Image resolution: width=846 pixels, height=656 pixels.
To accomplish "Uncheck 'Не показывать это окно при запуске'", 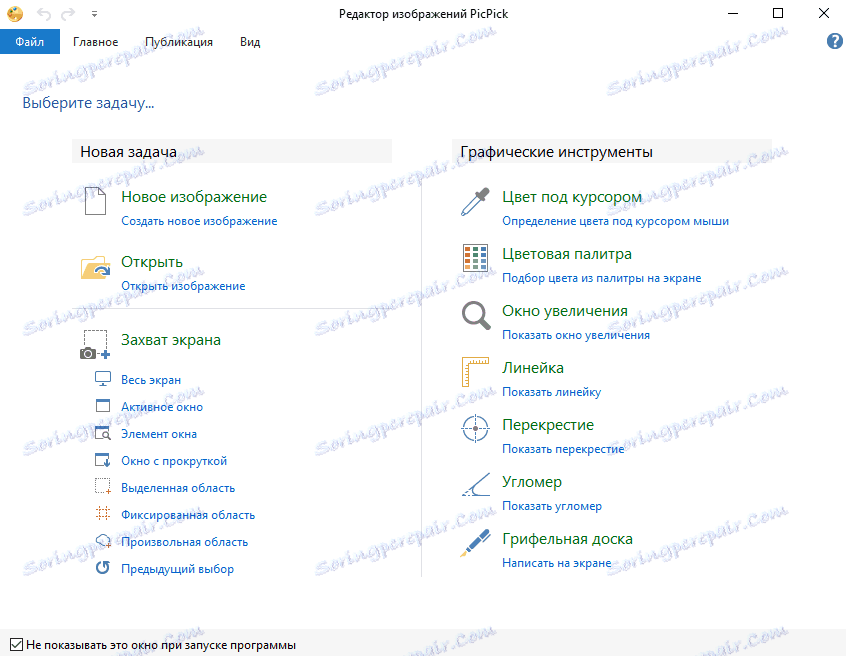I will (x=16, y=644).
